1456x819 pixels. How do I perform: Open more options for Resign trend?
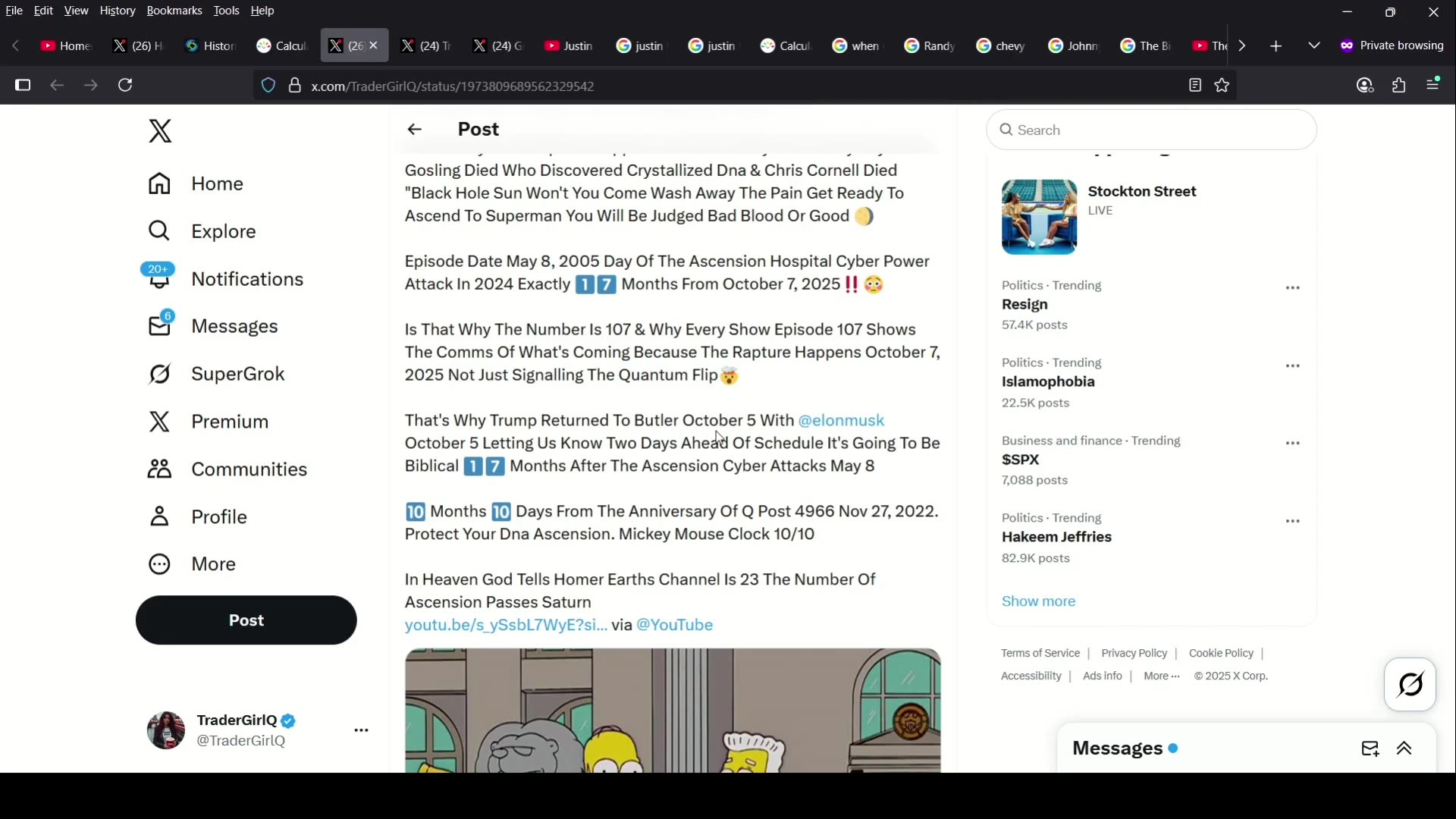point(1293,289)
